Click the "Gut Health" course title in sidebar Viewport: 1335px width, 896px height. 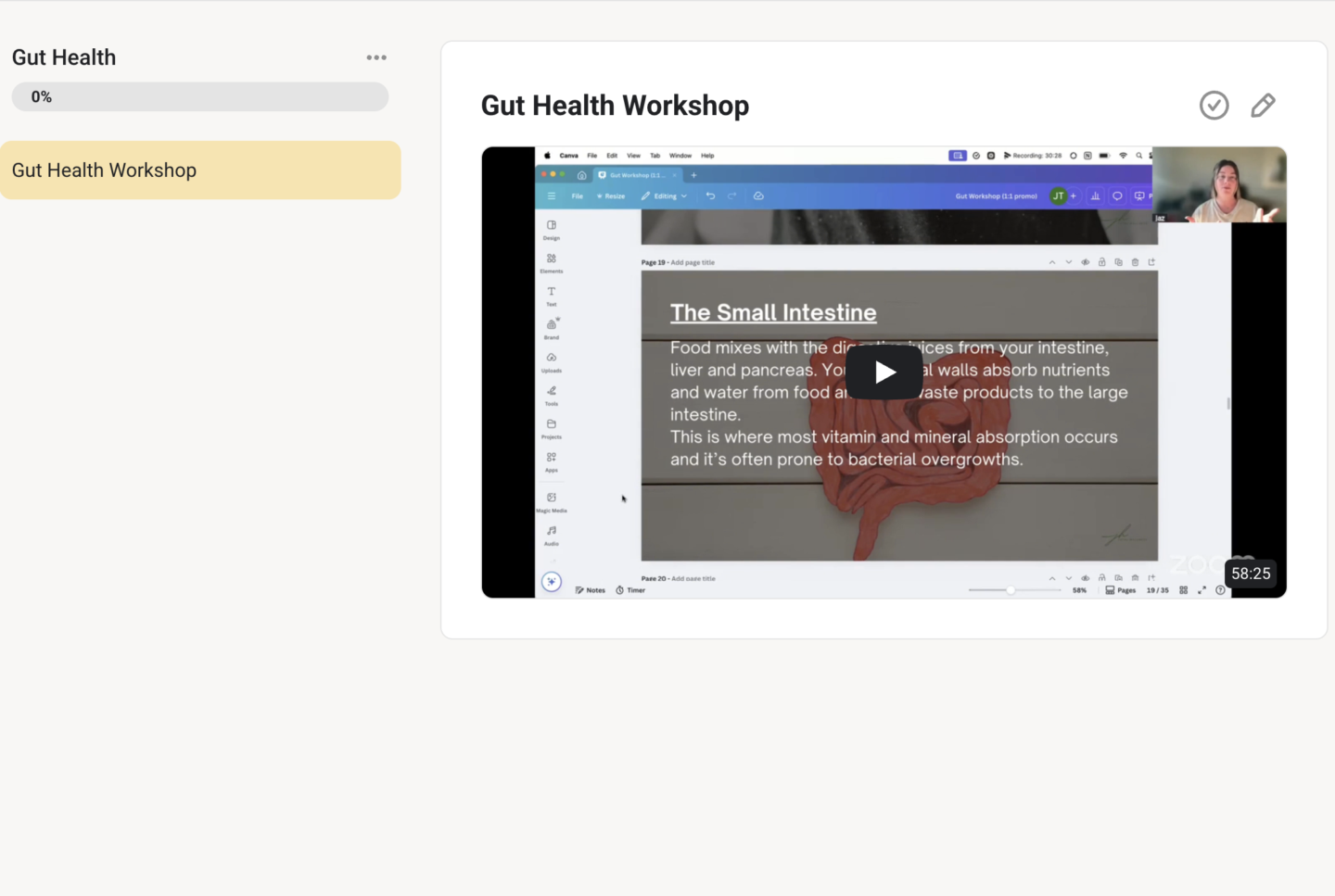(64, 57)
